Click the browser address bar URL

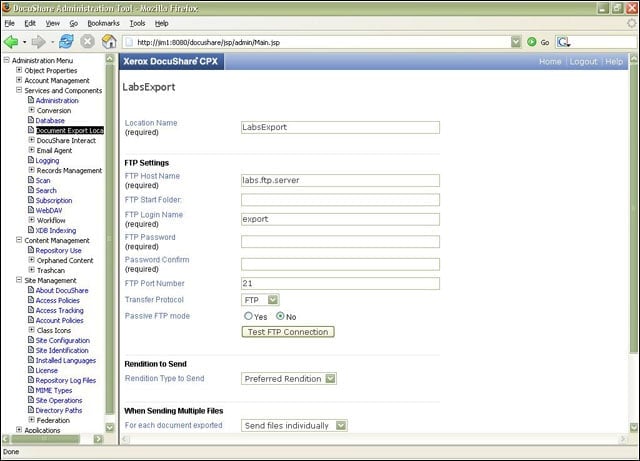click(x=209, y=42)
